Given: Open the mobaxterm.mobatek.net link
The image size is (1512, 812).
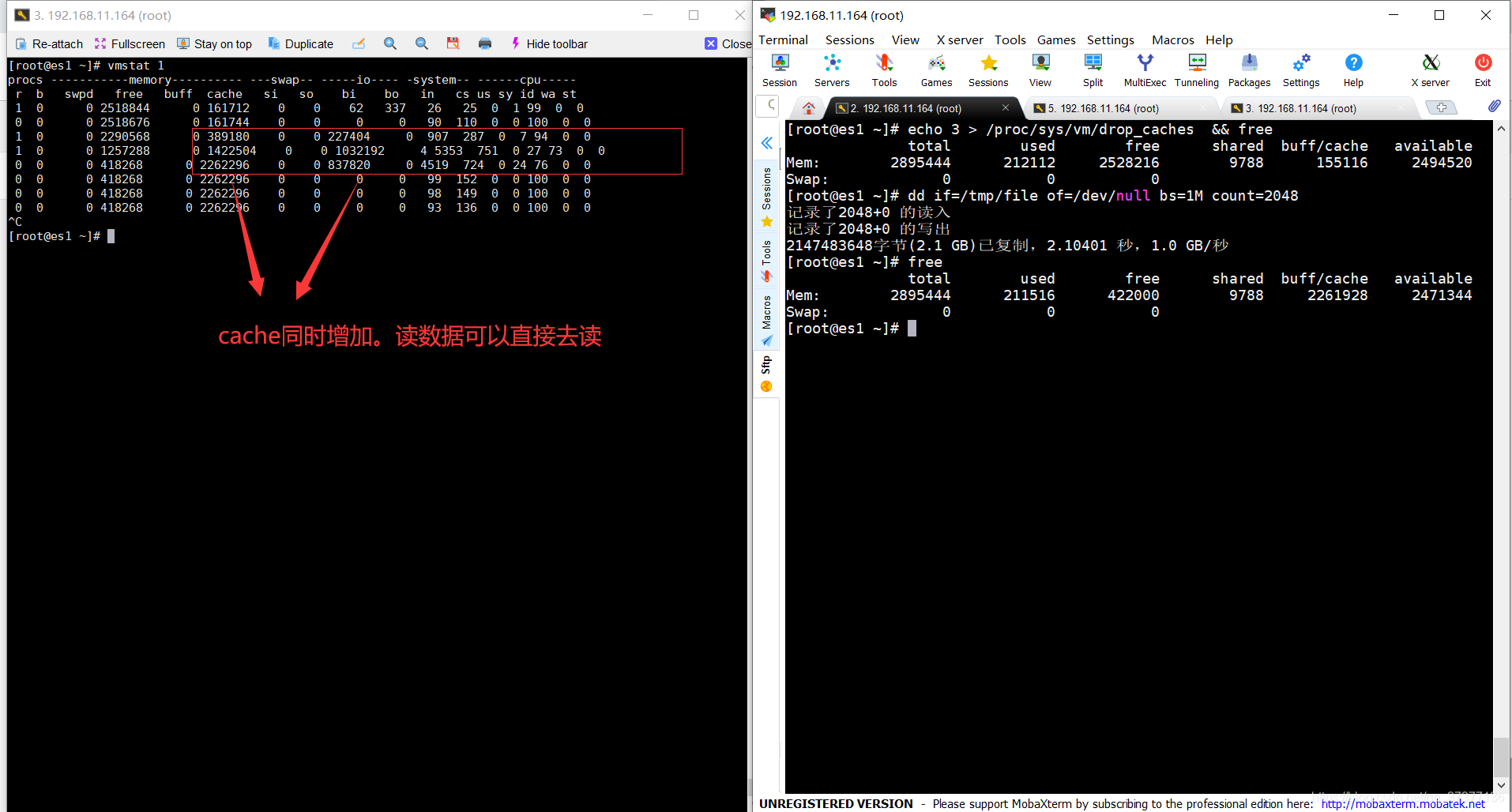Looking at the screenshot, I should 1403,804.
